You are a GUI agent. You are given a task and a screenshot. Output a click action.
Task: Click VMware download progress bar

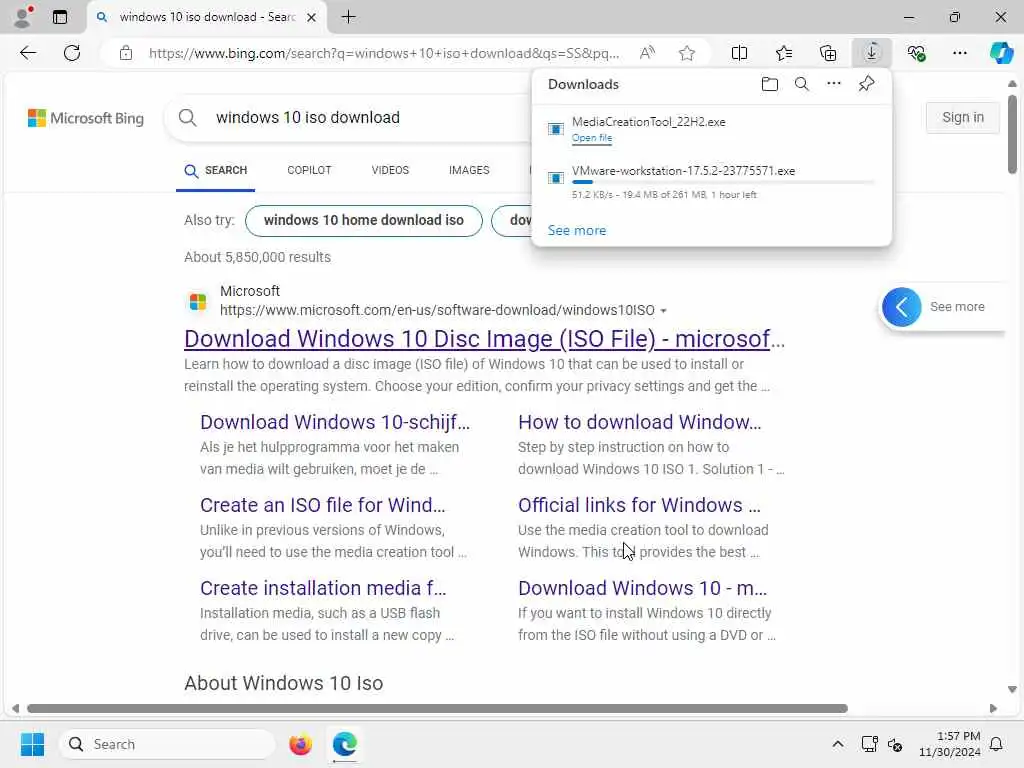coord(723,182)
